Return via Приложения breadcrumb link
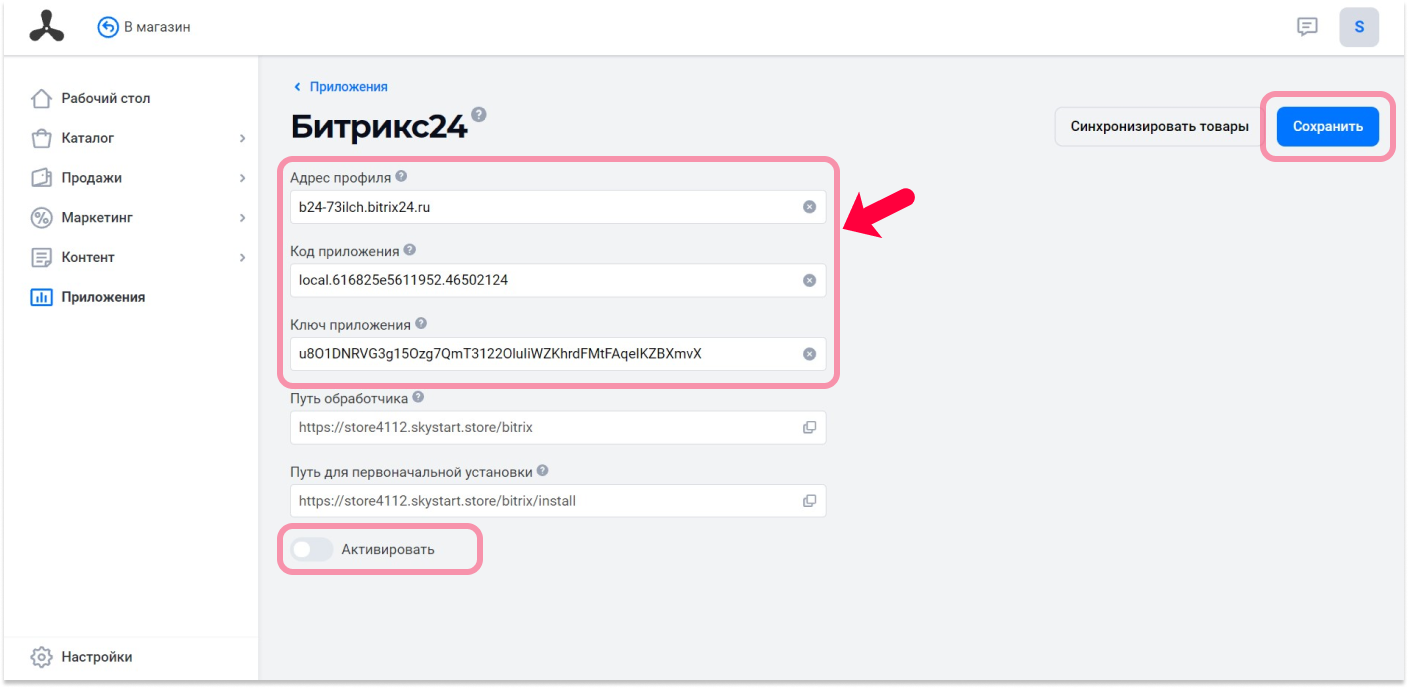 coord(349,87)
